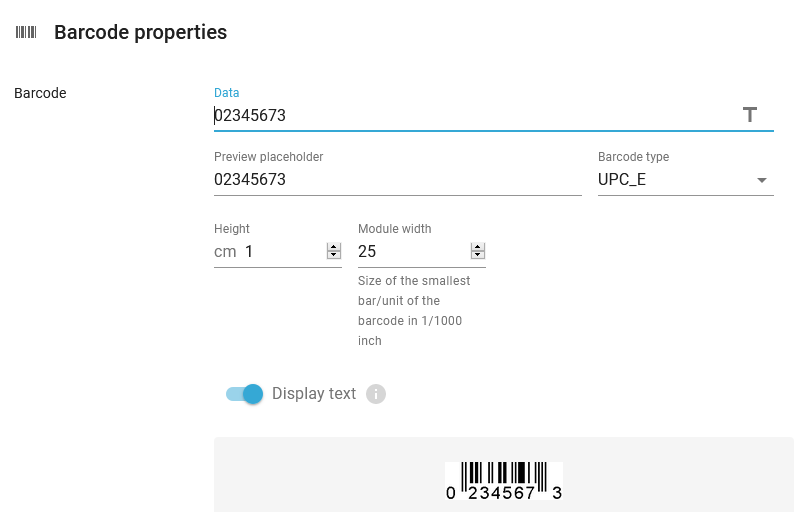This screenshot has width=809, height=512.
Task: Click the Barcode type field label
Action: point(633,156)
